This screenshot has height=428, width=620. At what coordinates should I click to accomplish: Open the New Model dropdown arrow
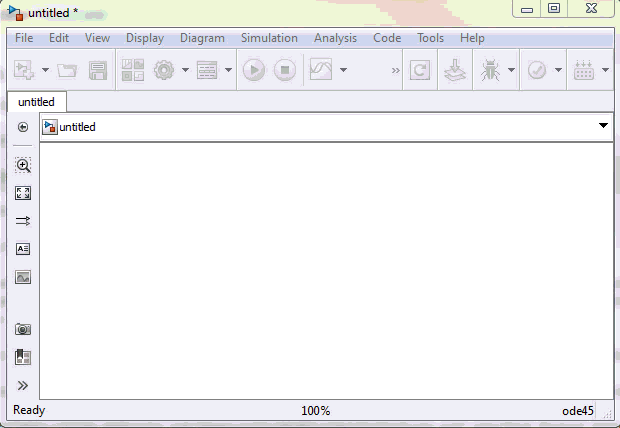45,71
